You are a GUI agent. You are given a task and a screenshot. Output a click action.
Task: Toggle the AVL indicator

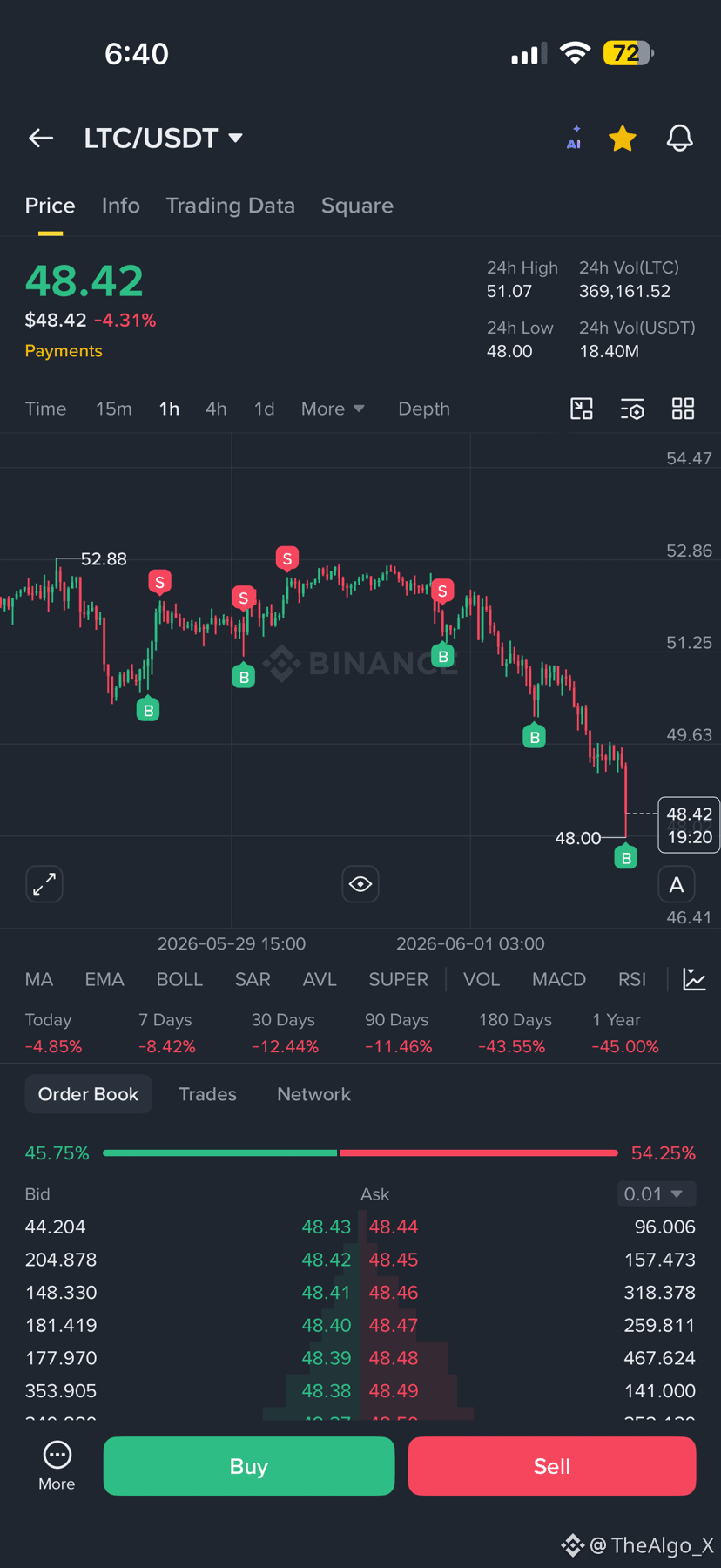pyautogui.click(x=320, y=979)
